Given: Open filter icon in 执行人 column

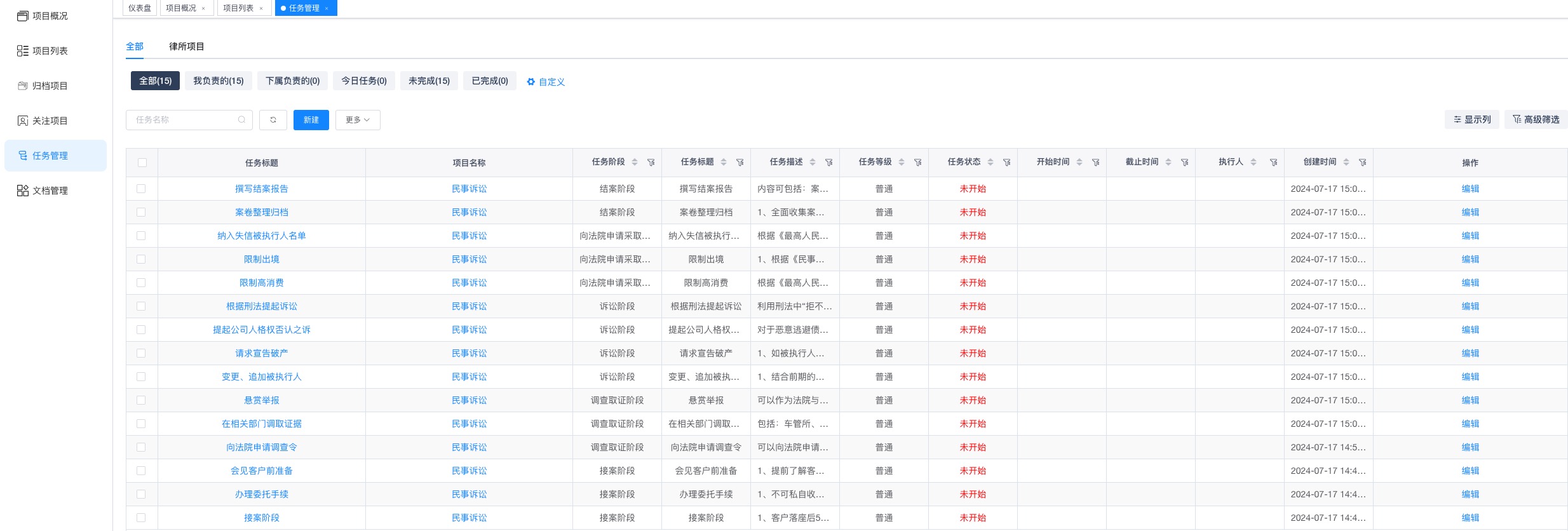Looking at the screenshot, I should [x=1273, y=163].
